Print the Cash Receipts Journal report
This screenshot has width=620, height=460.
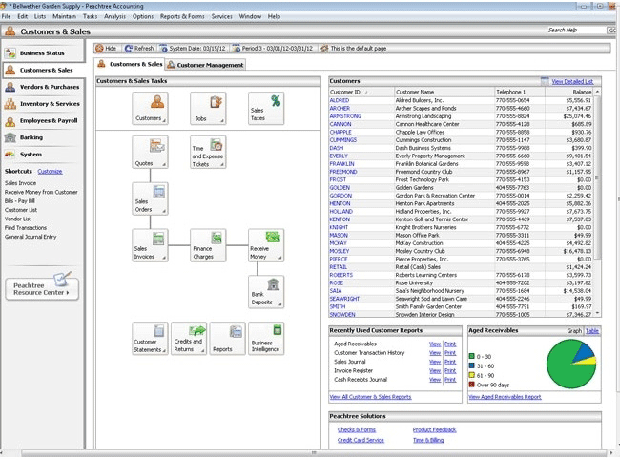pos(450,380)
